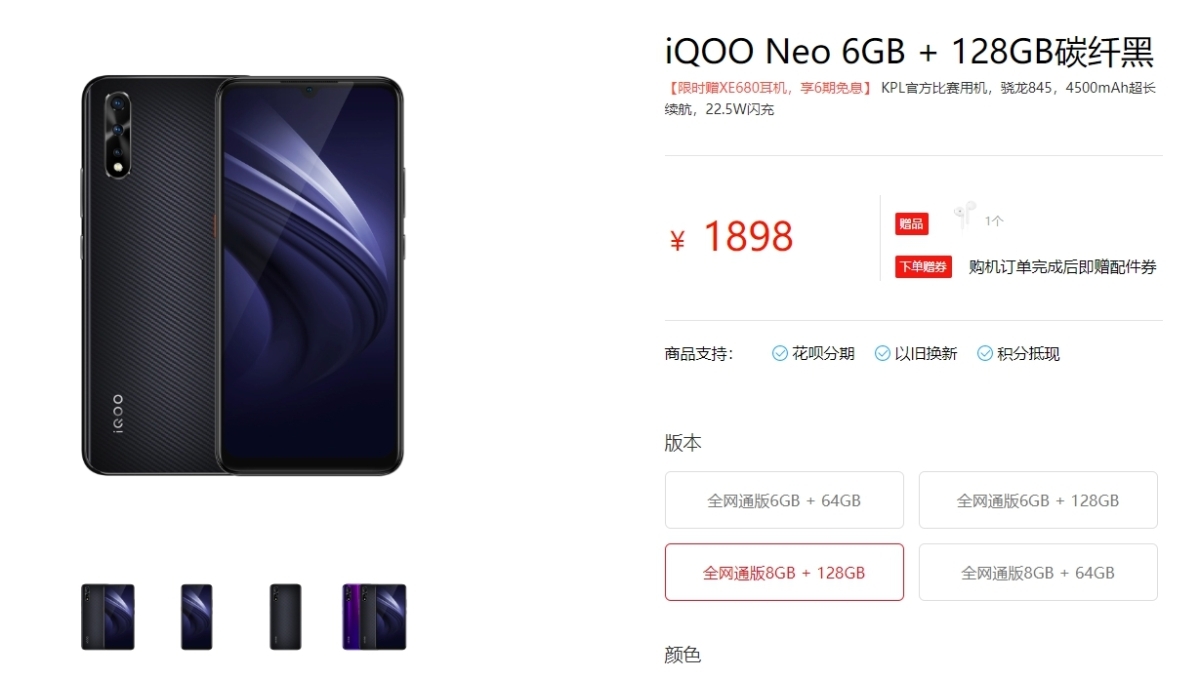Viewport: 1200px width, 678px height.
Task: Choose the 全网通版8GB + 64GB option
Action: (x=1038, y=572)
